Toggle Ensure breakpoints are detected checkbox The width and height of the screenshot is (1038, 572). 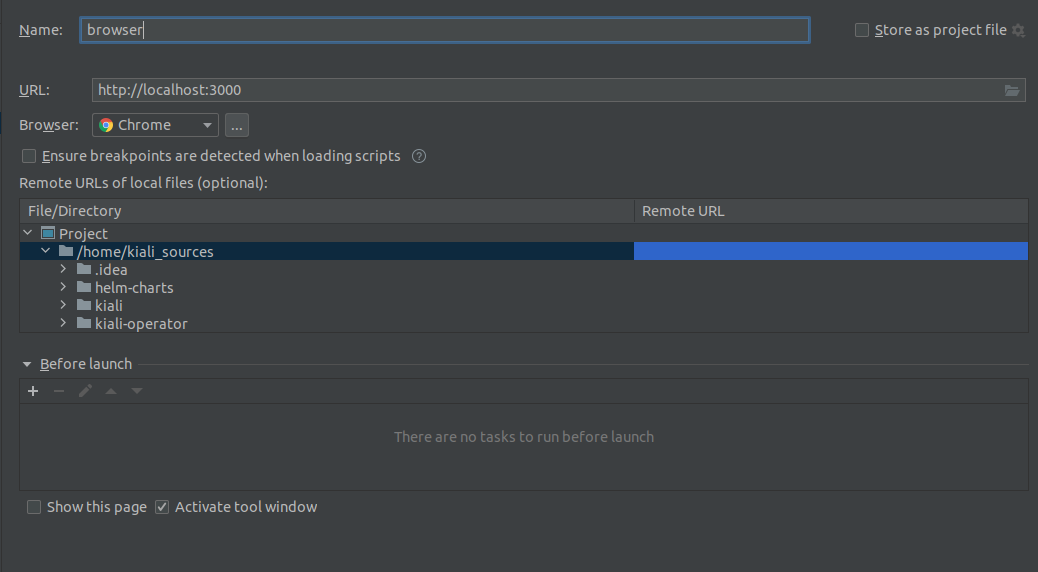(x=29, y=156)
